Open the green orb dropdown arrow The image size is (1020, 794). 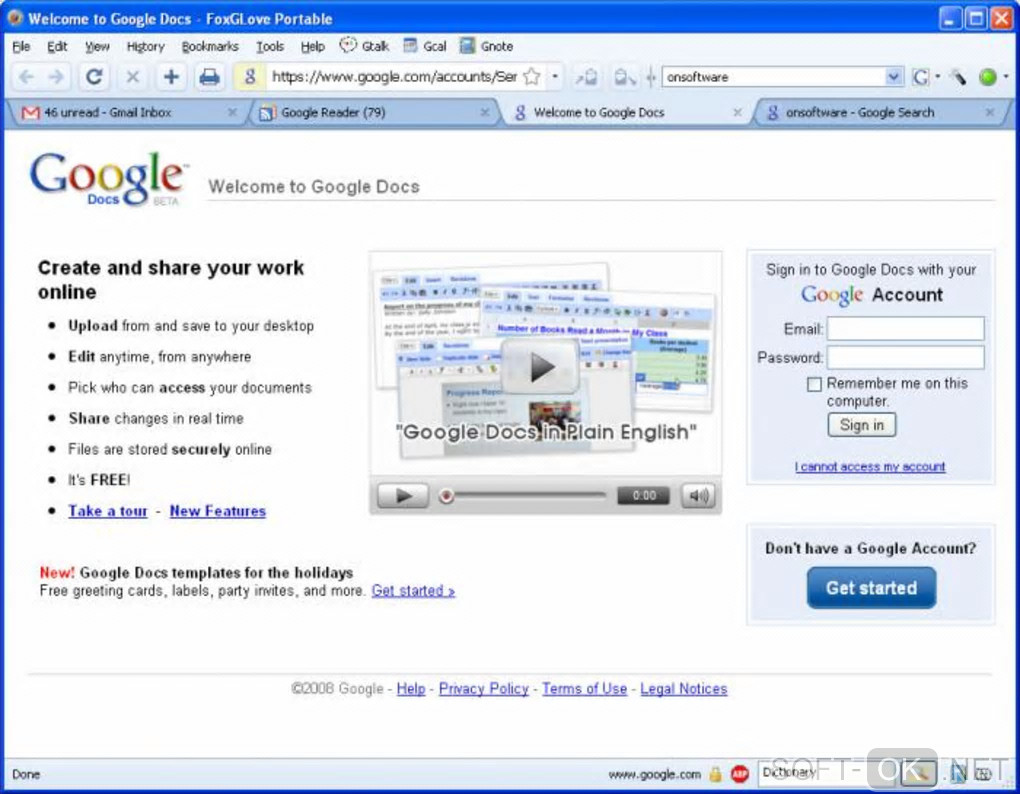pyautogui.click(x=1006, y=77)
